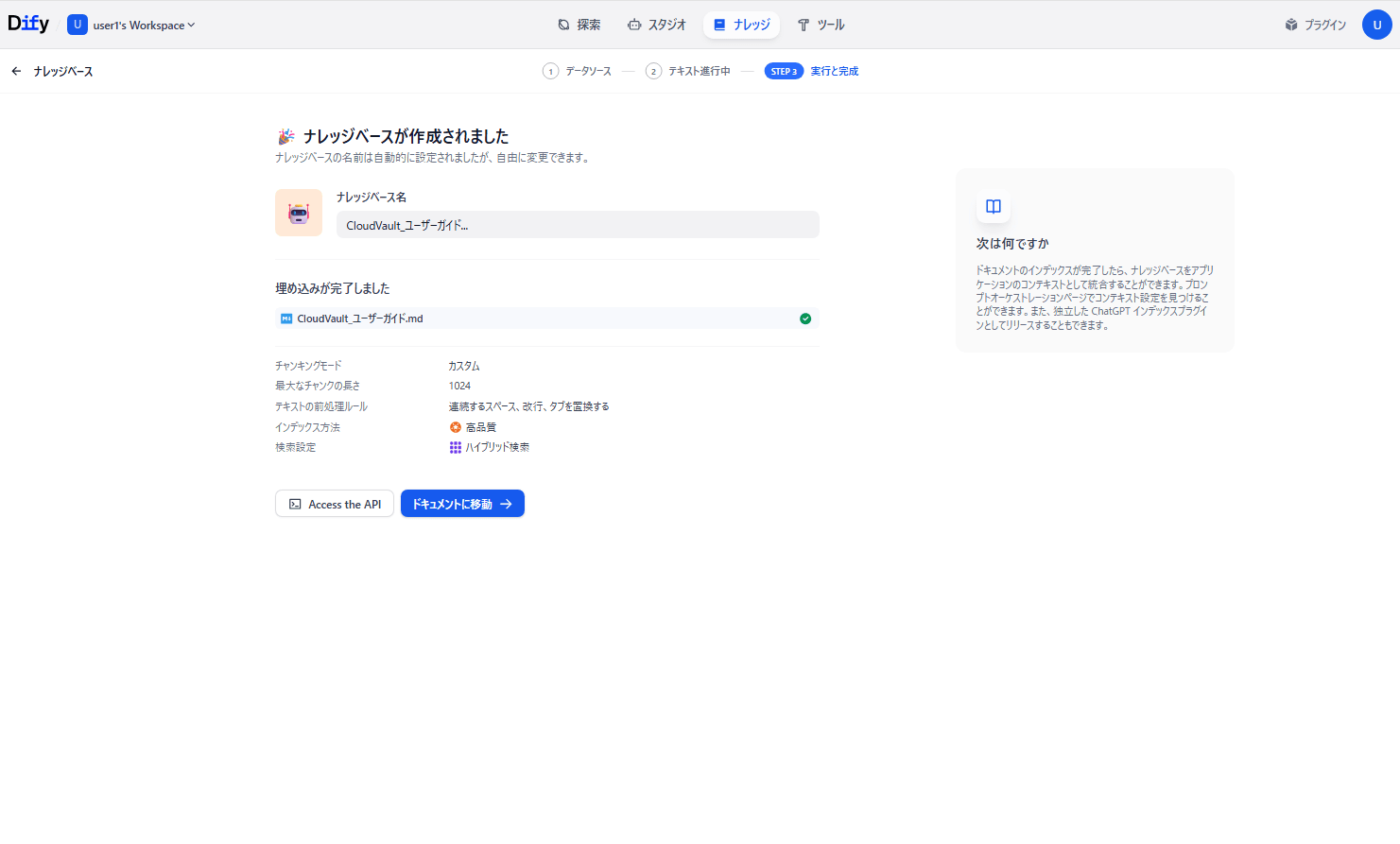Click the 高品質 index method icon
This screenshot has width=1400, height=844.
tap(456, 427)
